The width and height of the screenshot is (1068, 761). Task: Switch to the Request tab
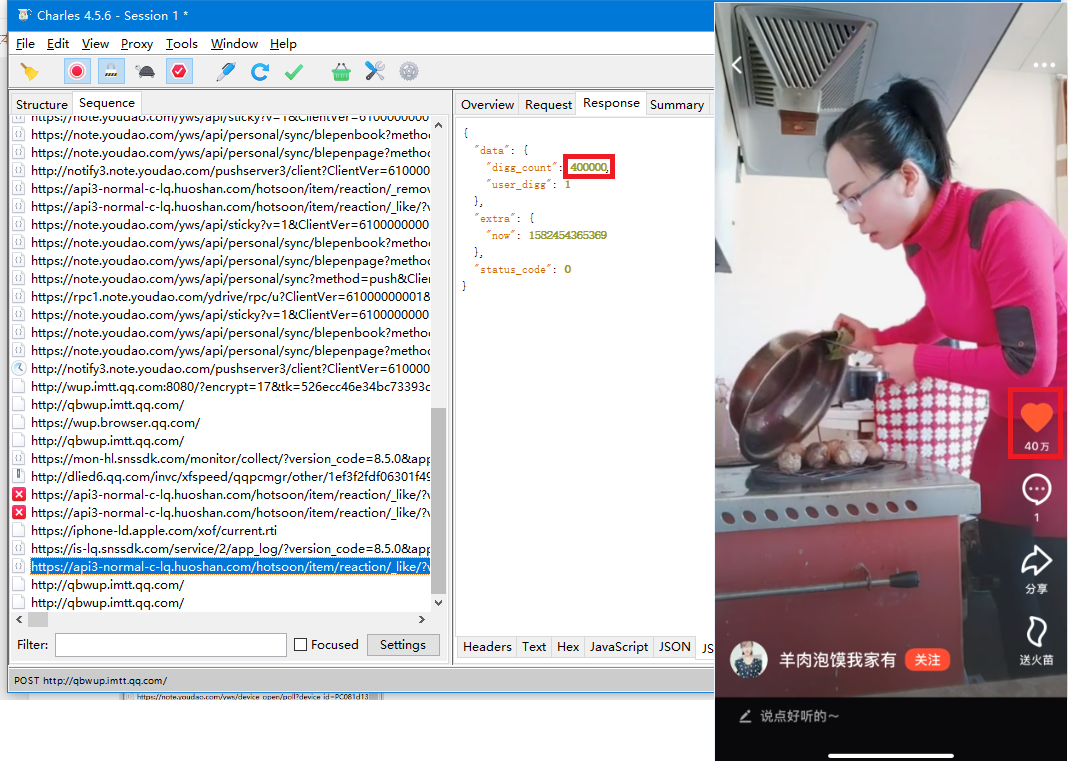[548, 104]
